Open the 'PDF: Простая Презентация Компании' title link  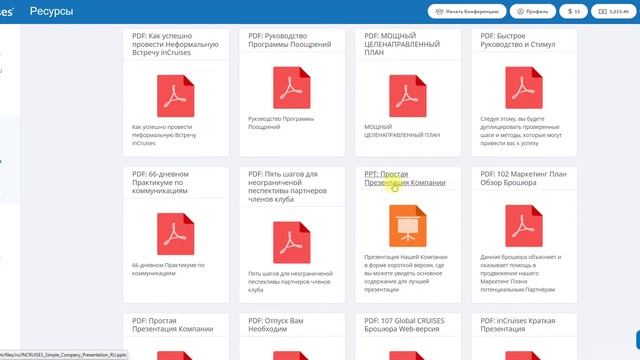point(172,324)
